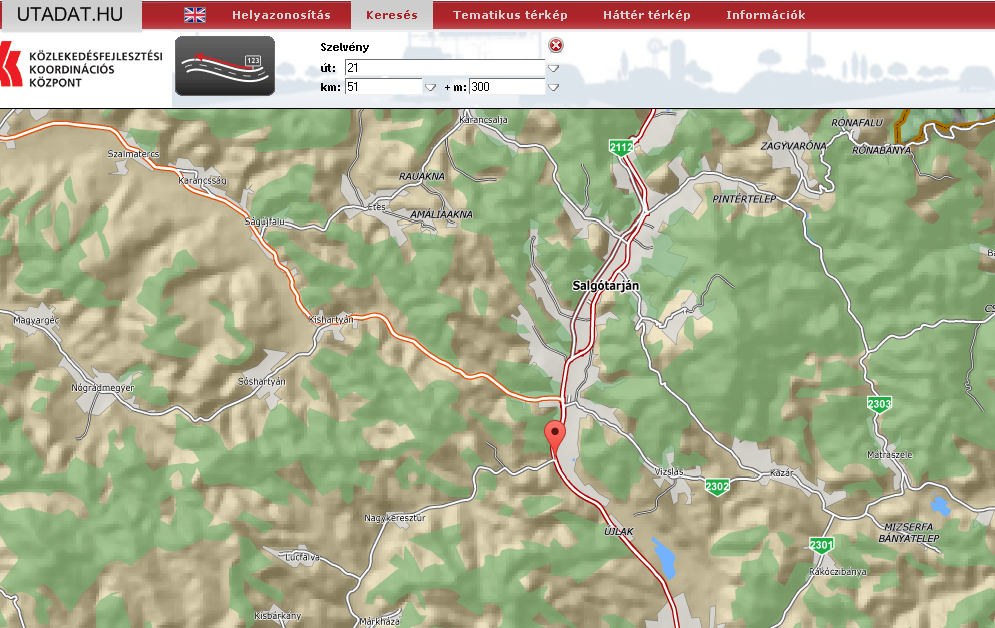This screenshot has width=995, height=628.
Task: Open the Háttér térkép tab
Action: (x=646, y=15)
